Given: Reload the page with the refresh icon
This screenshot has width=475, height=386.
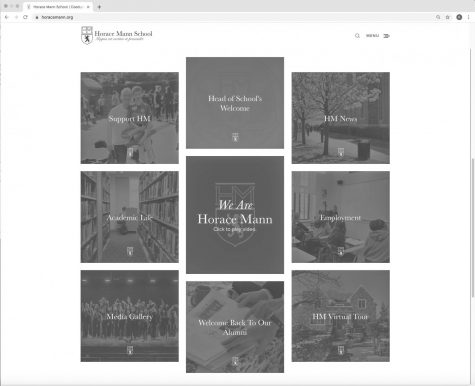Looking at the screenshot, I should (25, 17).
